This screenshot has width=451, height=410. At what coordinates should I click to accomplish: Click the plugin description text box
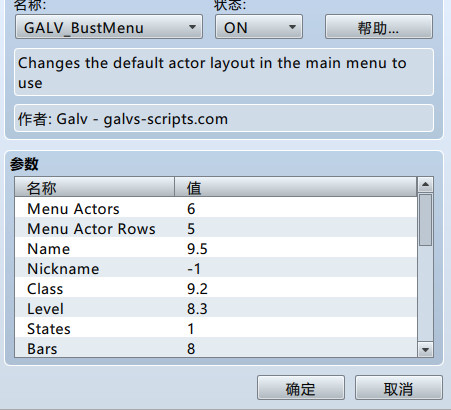click(224, 72)
